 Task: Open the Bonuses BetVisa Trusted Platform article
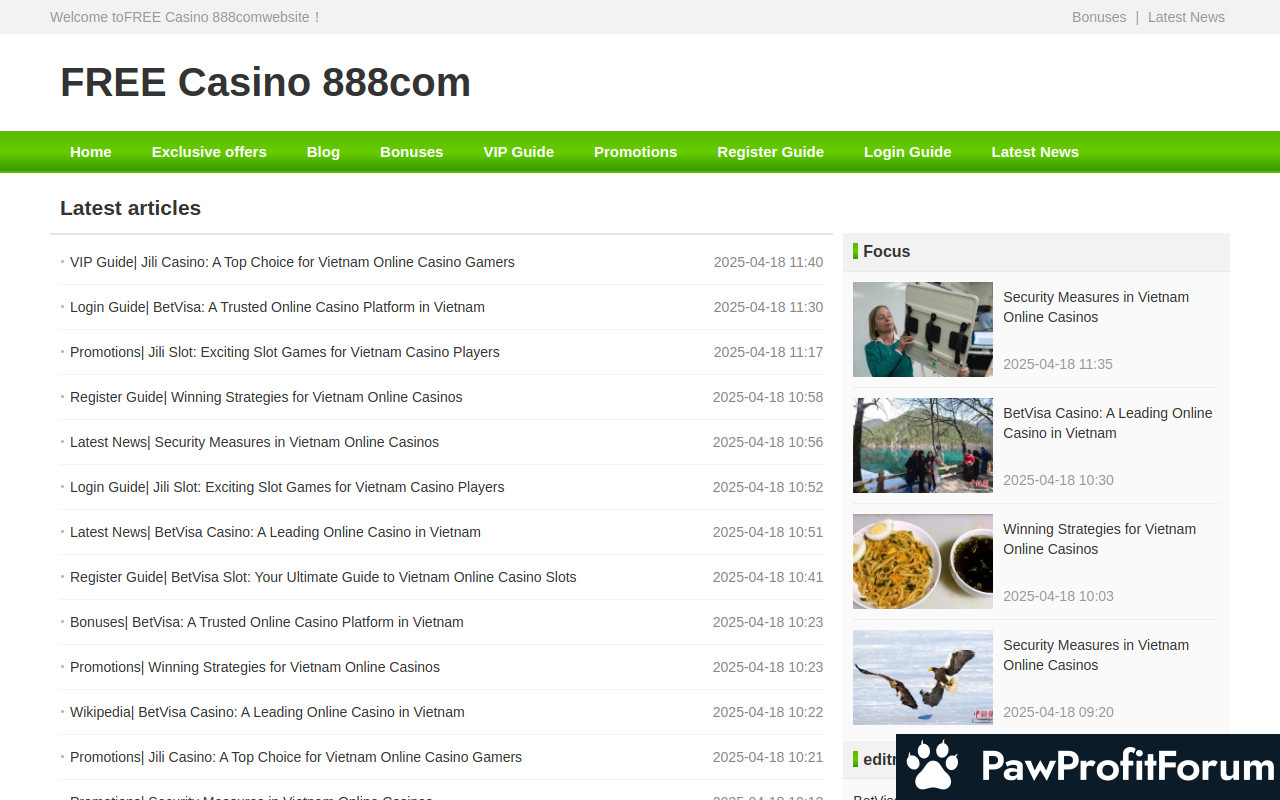[x=267, y=622]
